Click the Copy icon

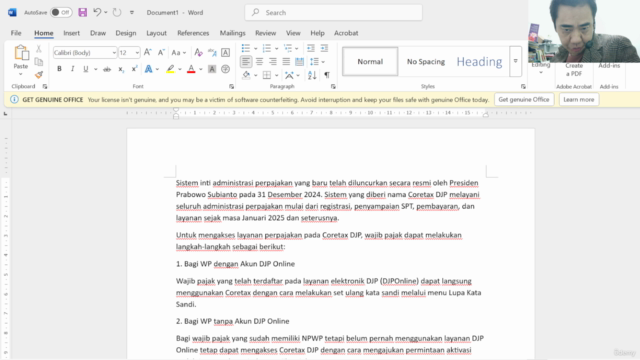39,62
